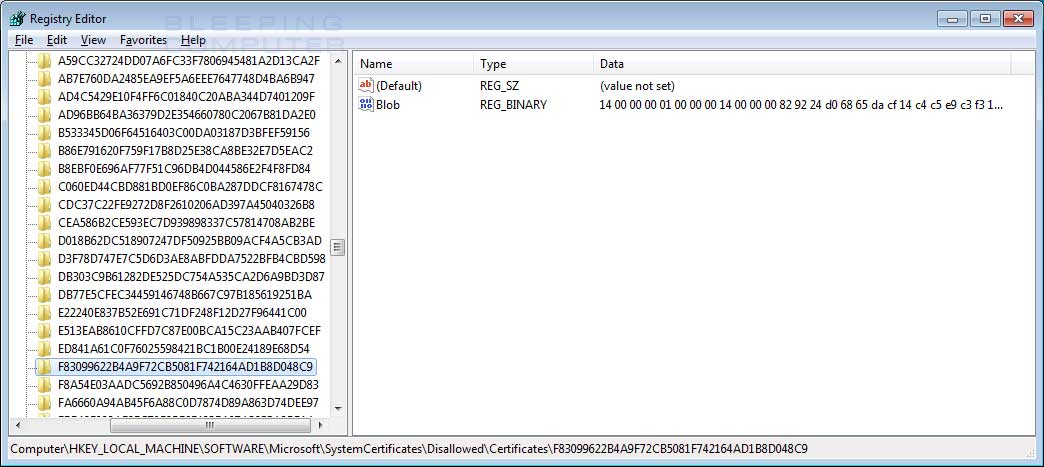Select key D018B62DC518907247DF50925BB09ACF4A5CB3AD
The height and width of the screenshot is (467, 1044).
pos(190,240)
